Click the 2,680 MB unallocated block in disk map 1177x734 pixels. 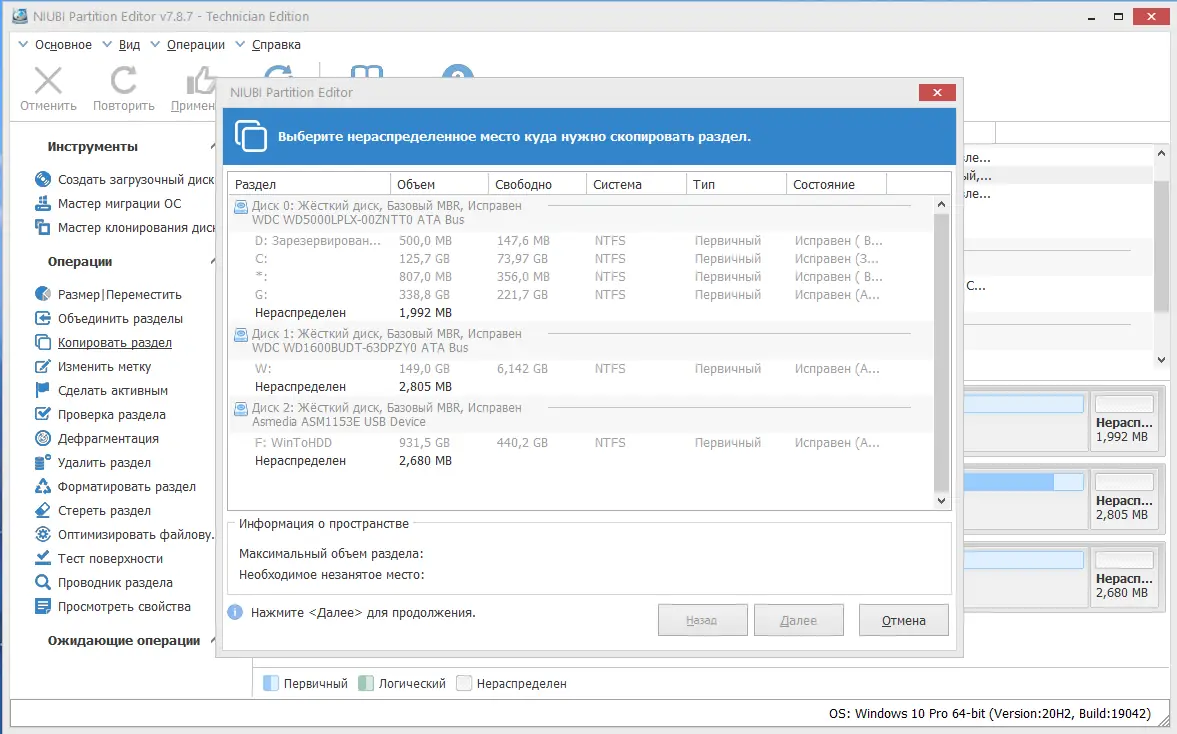(x=1124, y=576)
